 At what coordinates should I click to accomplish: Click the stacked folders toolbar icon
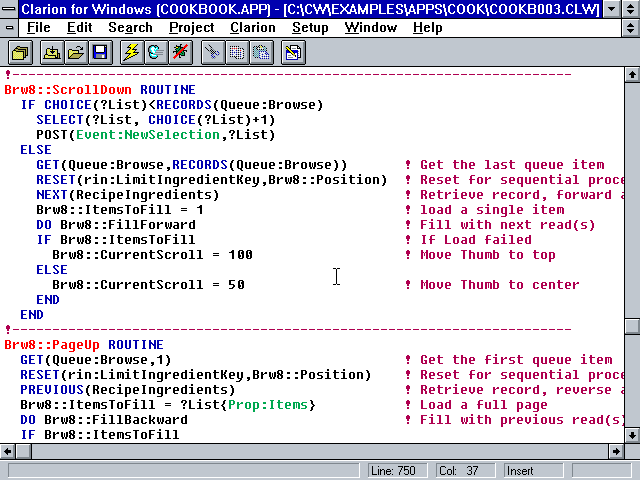point(20,53)
